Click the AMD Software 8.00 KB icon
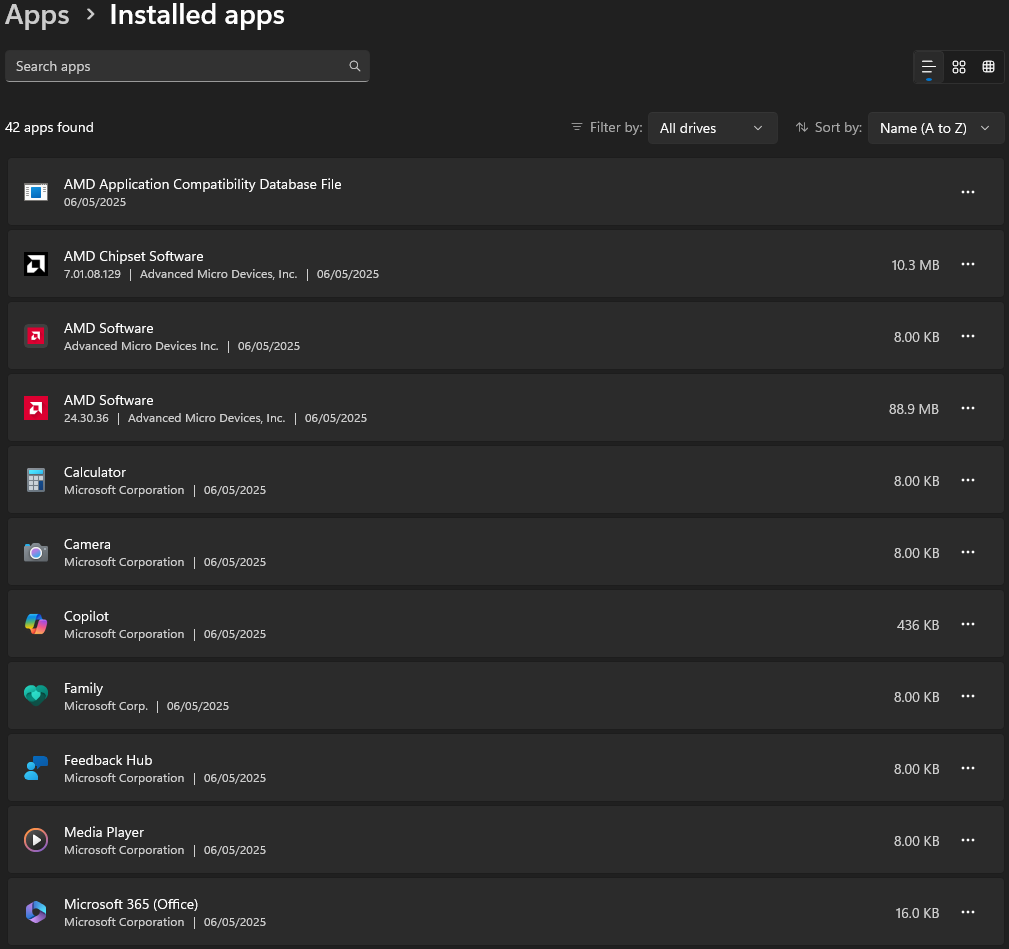Image resolution: width=1009 pixels, height=949 pixels. [x=36, y=336]
